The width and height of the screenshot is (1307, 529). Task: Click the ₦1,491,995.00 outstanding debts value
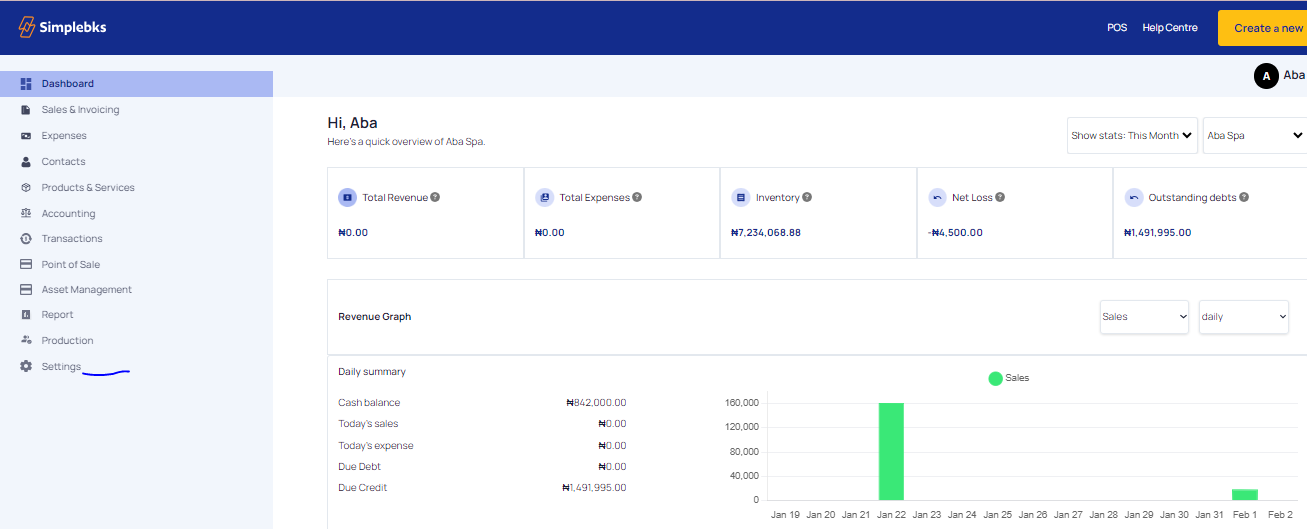1158,233
